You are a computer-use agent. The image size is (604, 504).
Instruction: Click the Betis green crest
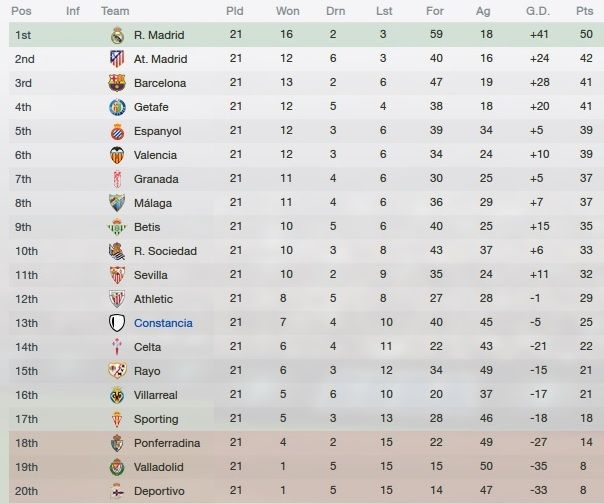pos(117,227)
